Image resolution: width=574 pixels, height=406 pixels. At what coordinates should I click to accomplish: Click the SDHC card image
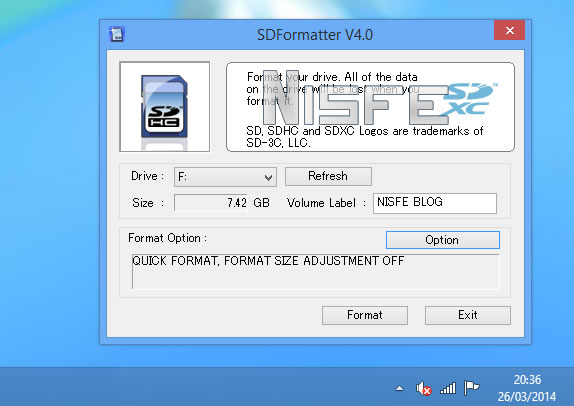click(164, 107)
